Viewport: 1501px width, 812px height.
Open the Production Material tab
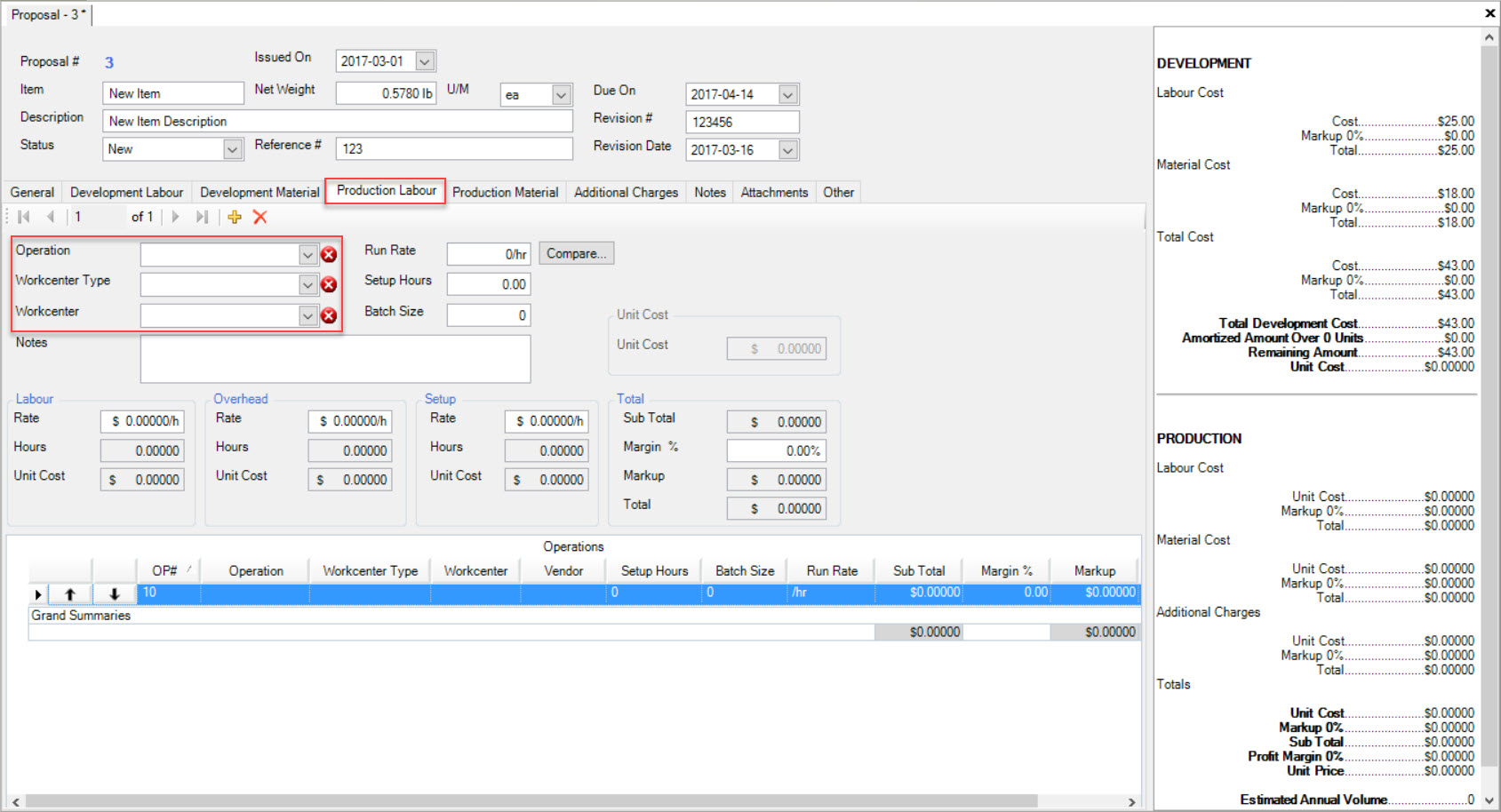[x=505, y=192]
